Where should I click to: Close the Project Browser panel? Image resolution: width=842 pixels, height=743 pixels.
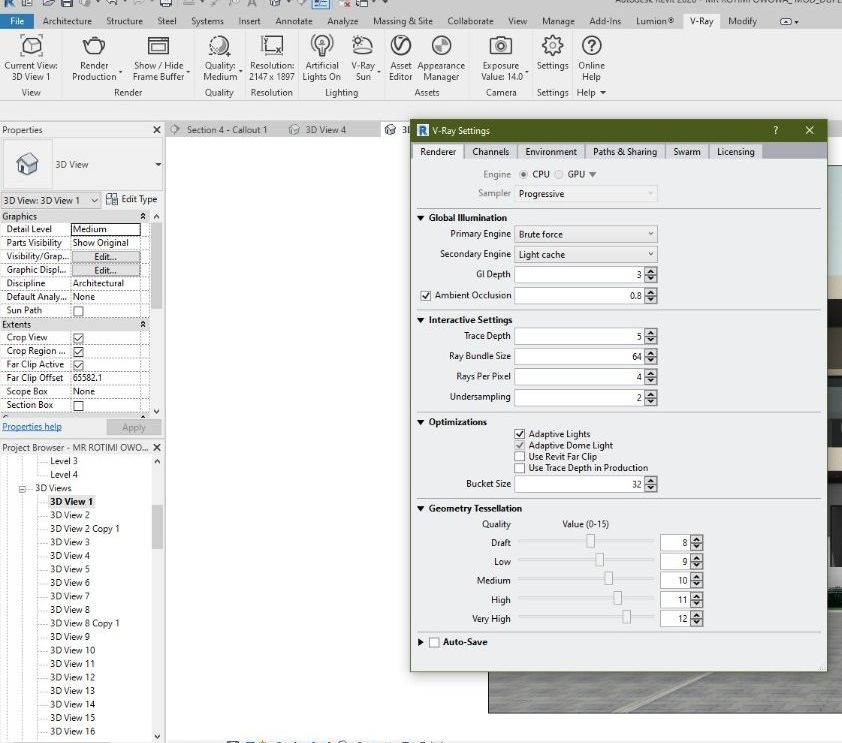point(157,447)
